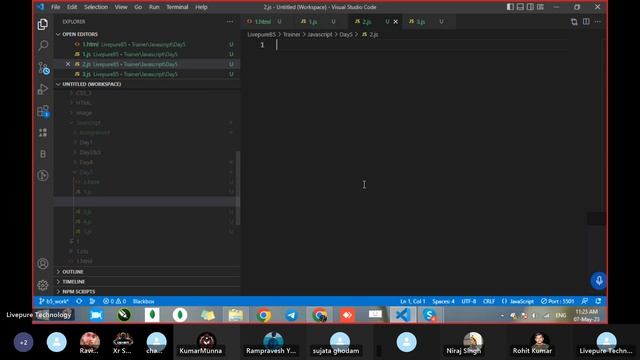Select 3.js in Open Editors list
This screenshot has height=360, width=640.
point(147,74)
